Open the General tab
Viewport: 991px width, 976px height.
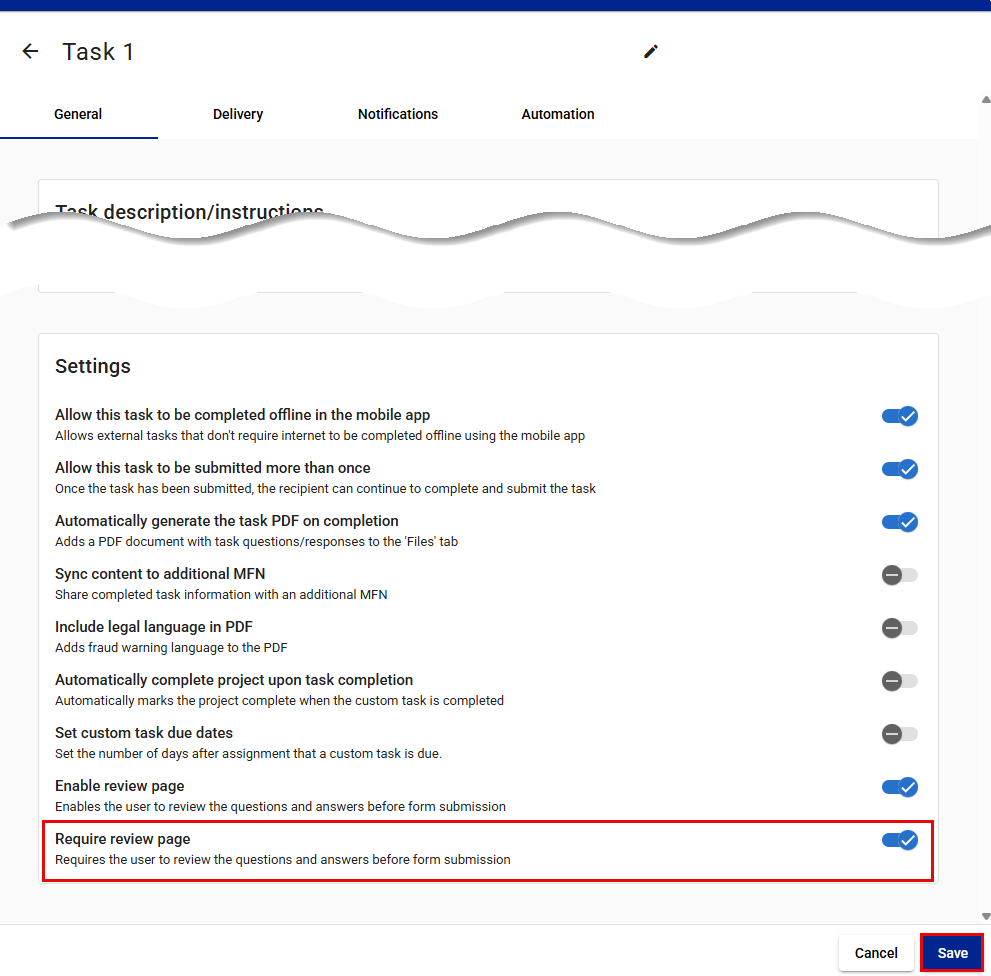click(x=78, y=114)
